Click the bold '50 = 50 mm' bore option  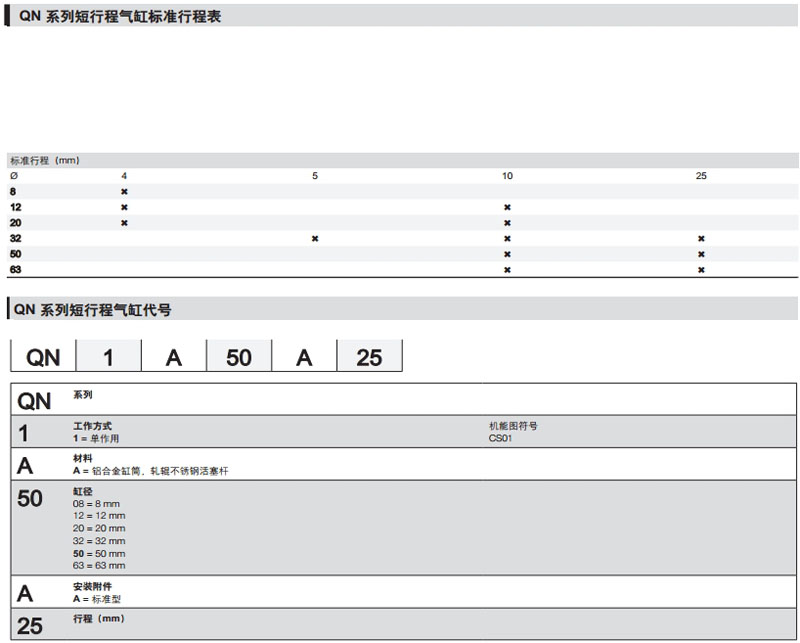(x=99, y=553)
